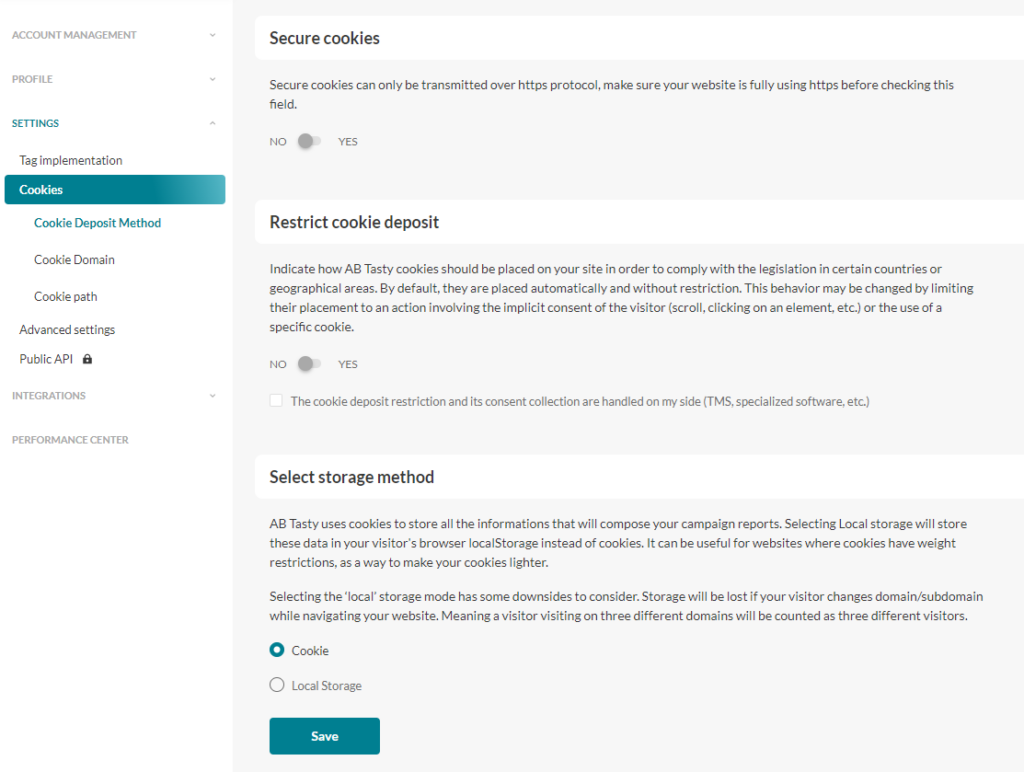This screenshot has height=772, width=1024.
Task: Choose Local Storage radio option
Action: pos(277,685)
